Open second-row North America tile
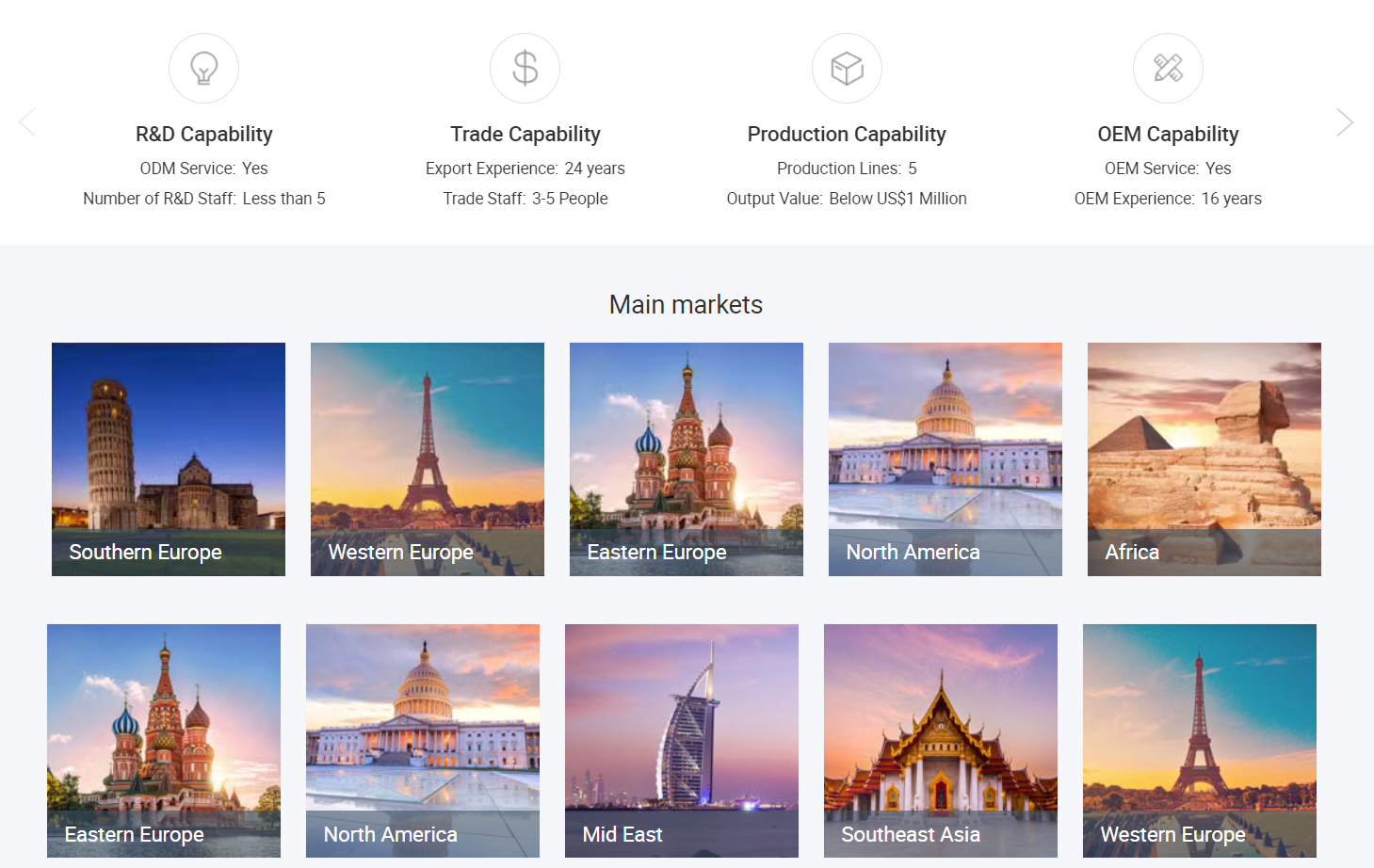1374x868 pixels. point(423,741)
